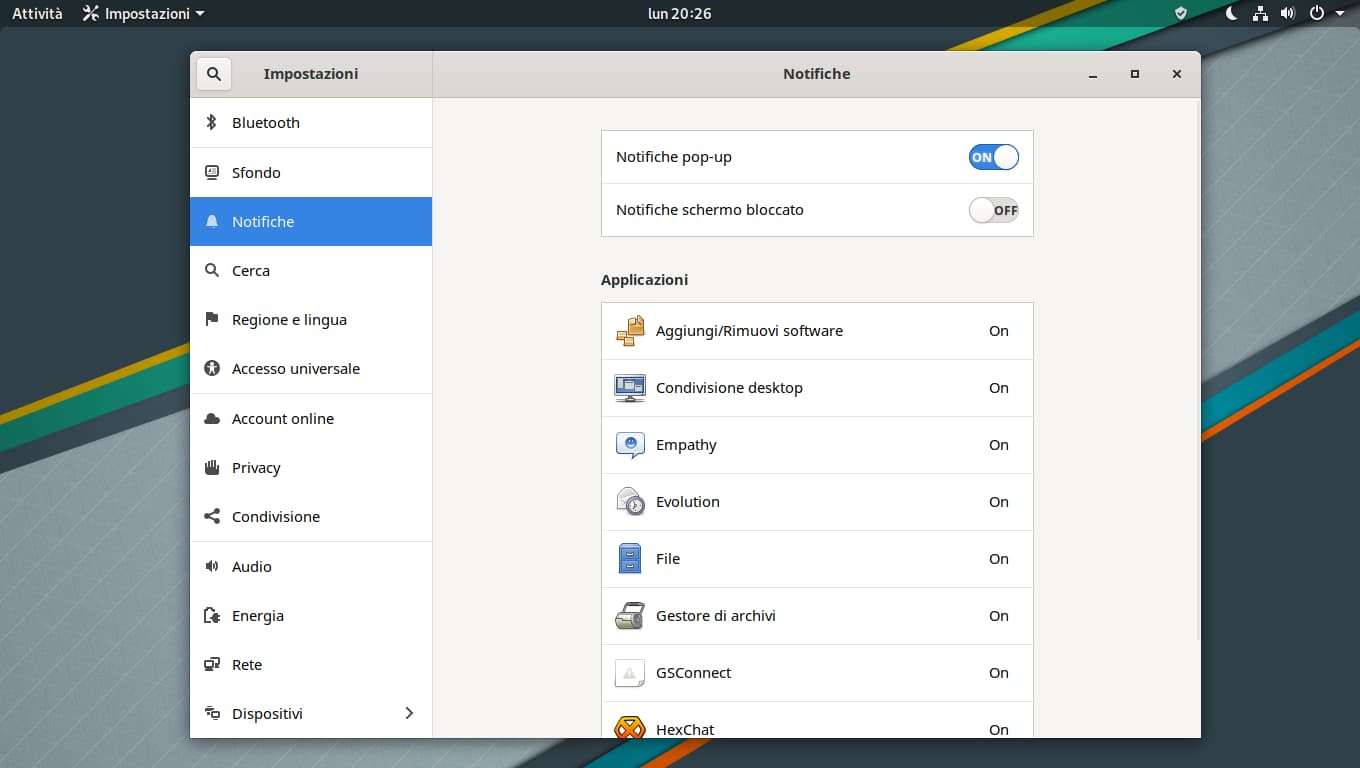Click the Applicazioni section heading

pos(644,280)
